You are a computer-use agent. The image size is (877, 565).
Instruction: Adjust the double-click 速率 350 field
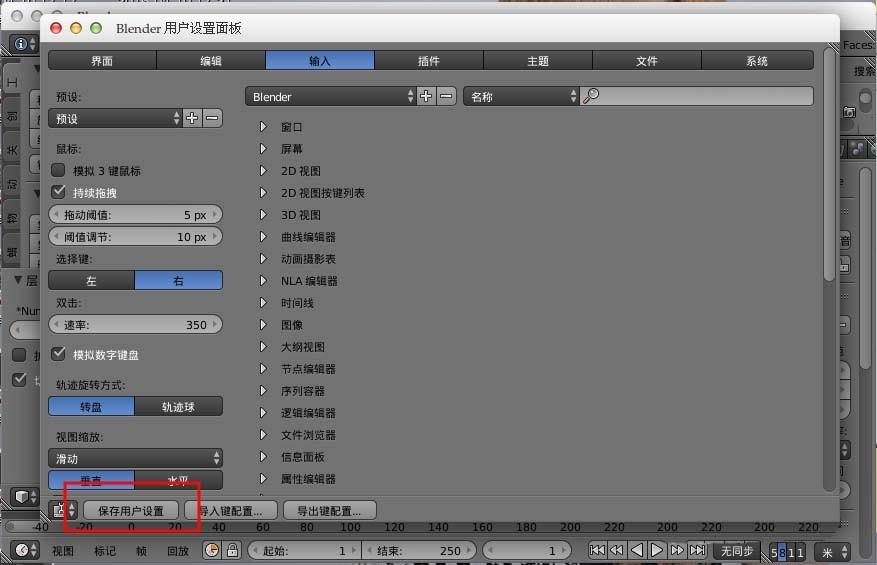point(135,324)
